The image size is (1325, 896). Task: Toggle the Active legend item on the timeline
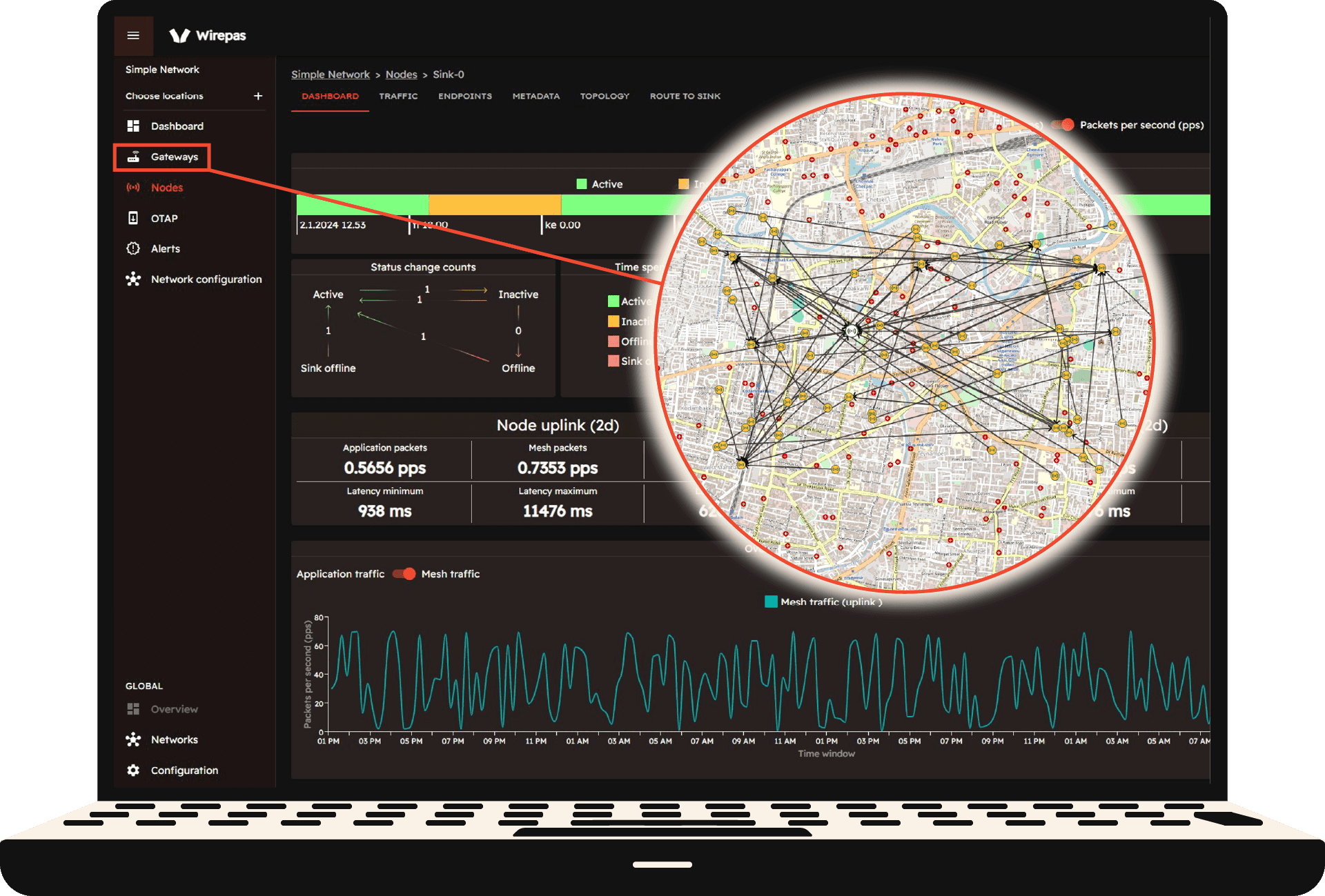[582, 183]
